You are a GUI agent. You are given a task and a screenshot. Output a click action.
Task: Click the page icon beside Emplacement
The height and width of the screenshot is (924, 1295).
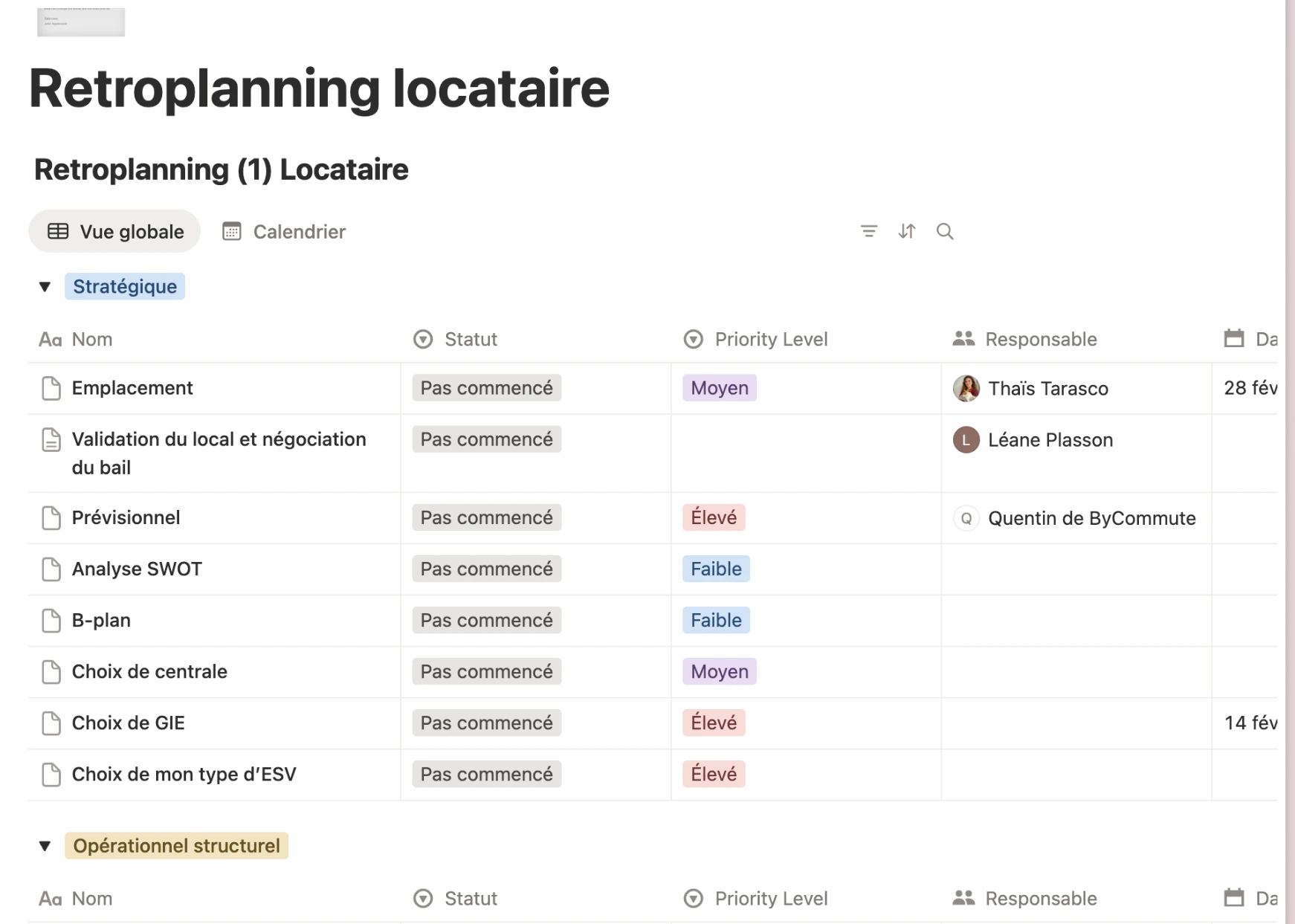click(51, 388)
